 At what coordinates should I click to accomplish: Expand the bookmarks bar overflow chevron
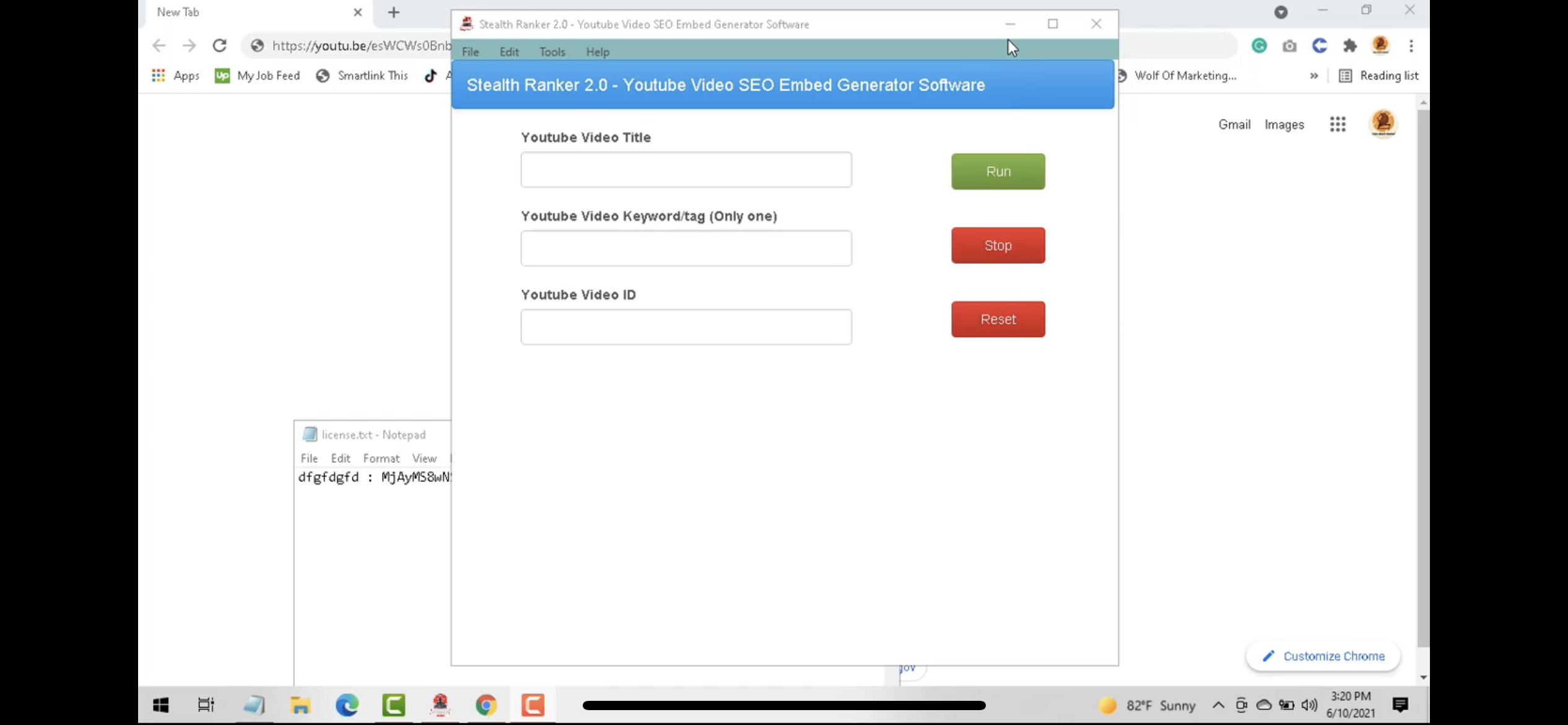click(x=1313, y=76)
